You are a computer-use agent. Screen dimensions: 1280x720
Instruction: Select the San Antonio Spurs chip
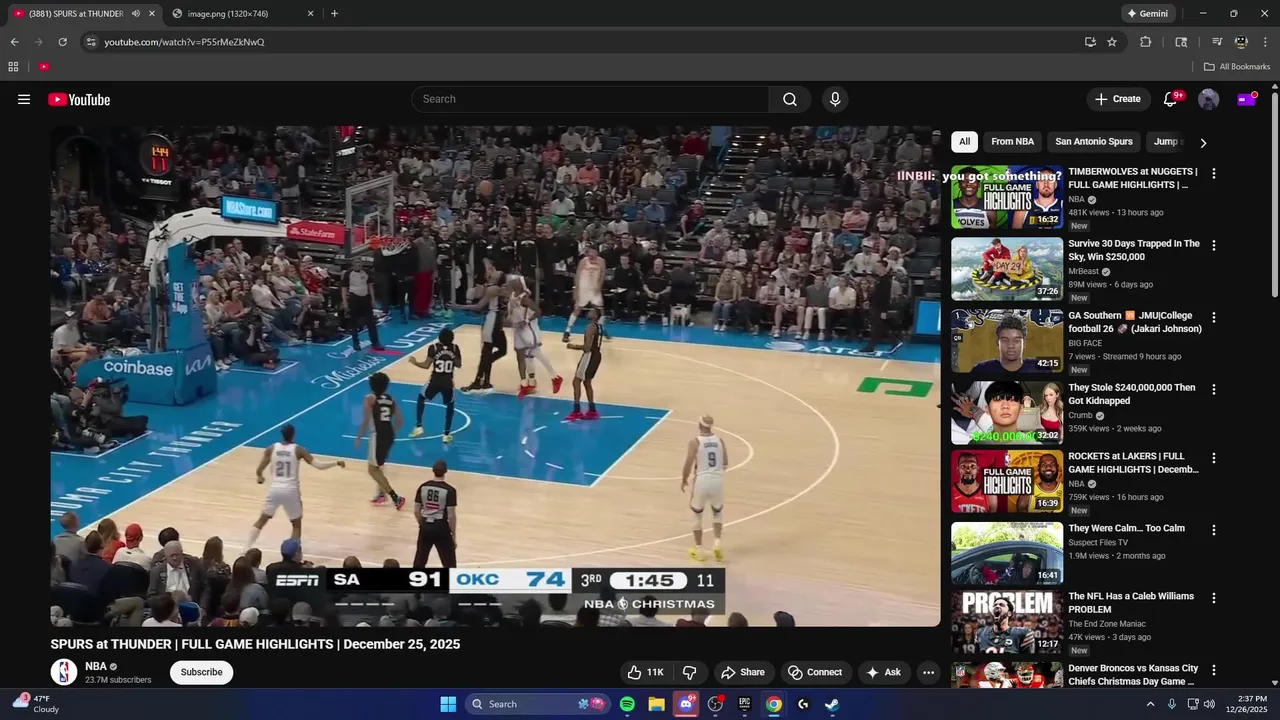(1094, 142)
